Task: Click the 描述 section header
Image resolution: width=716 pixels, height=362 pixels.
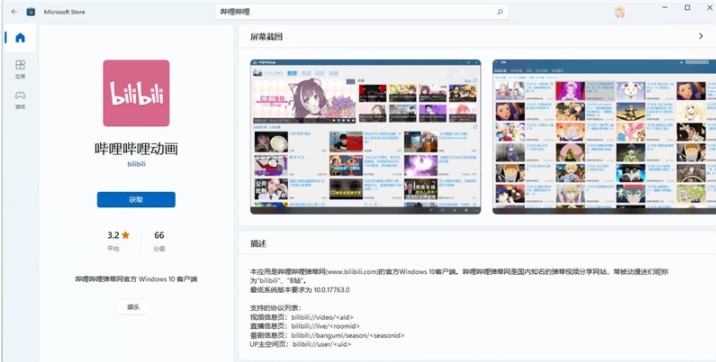Action: tap(258, 244)
